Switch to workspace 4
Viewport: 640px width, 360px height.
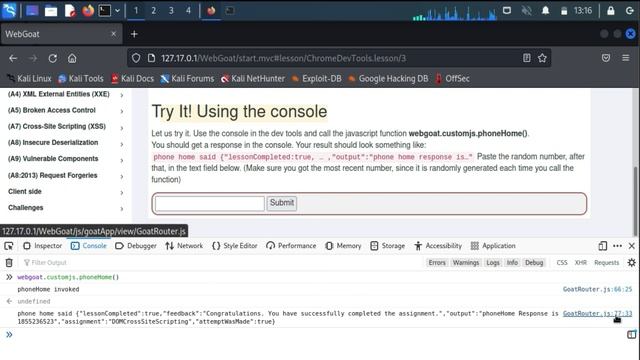point(188,11)
